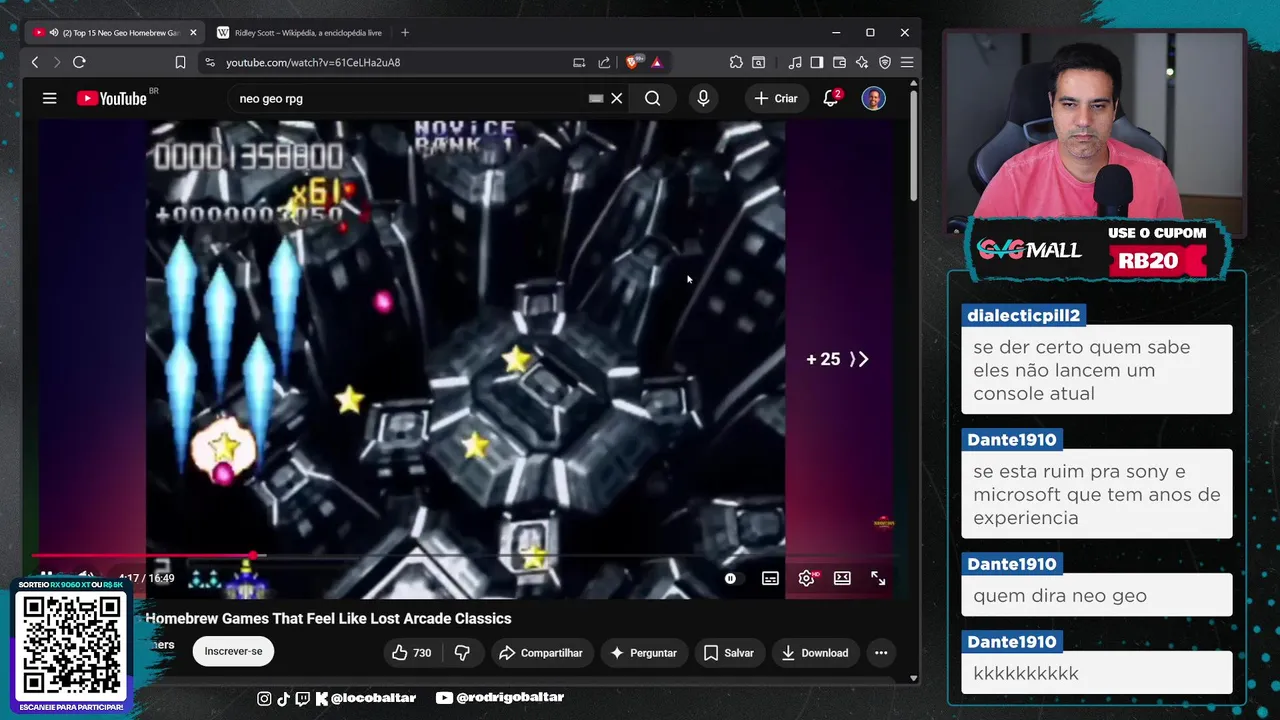Save the video with Salvar
Screen dimensions: 1280x720
click(x=729, y=653)
